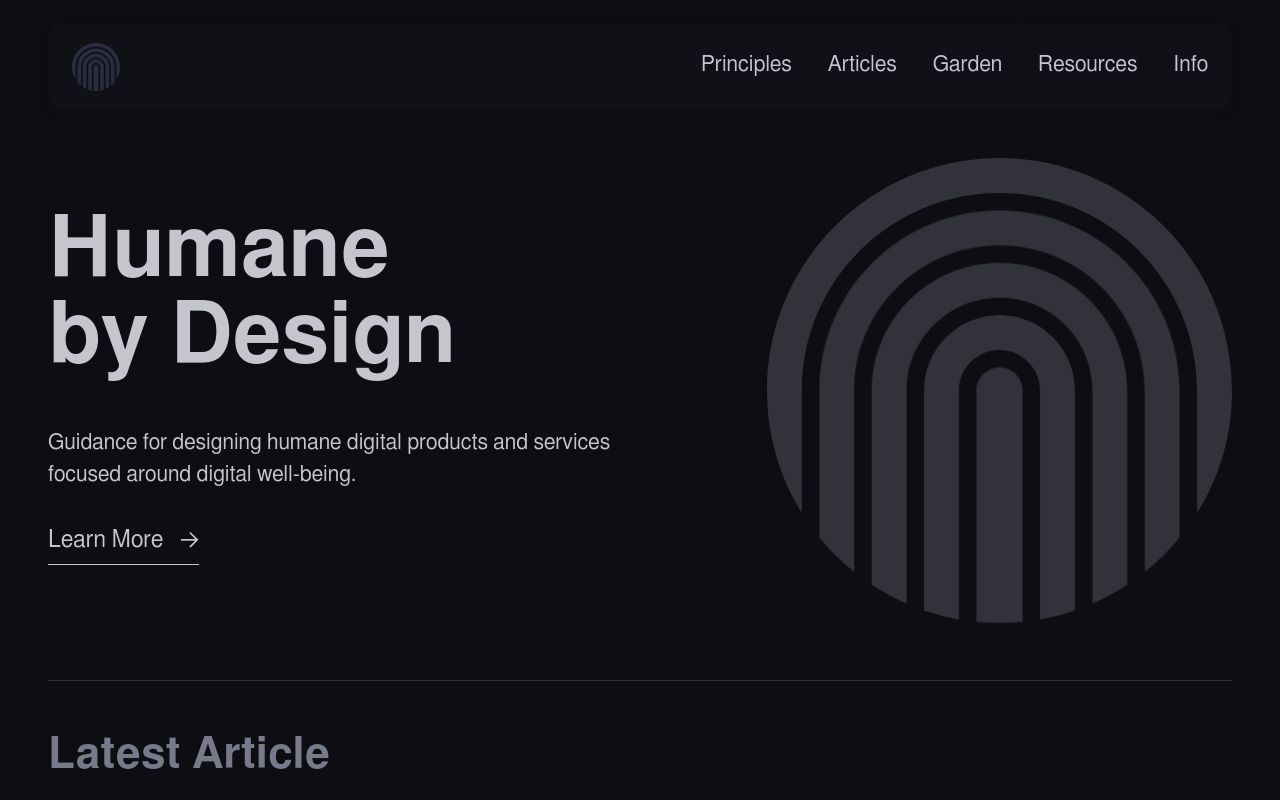Screen dimensions: 1280x800
Task: Click the Latest Article heading
Action: (x=188, y=752)
